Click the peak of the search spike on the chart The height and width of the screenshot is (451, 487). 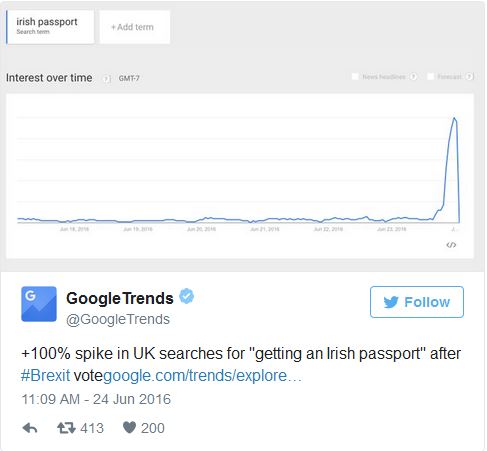(x=454, y=118)
